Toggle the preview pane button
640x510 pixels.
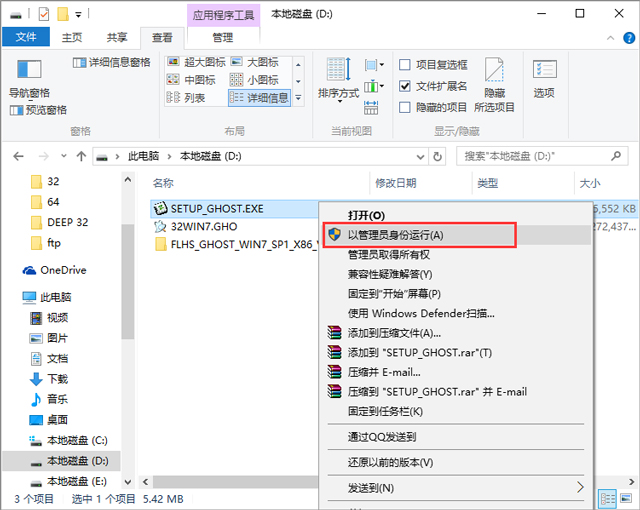(38, 110)
